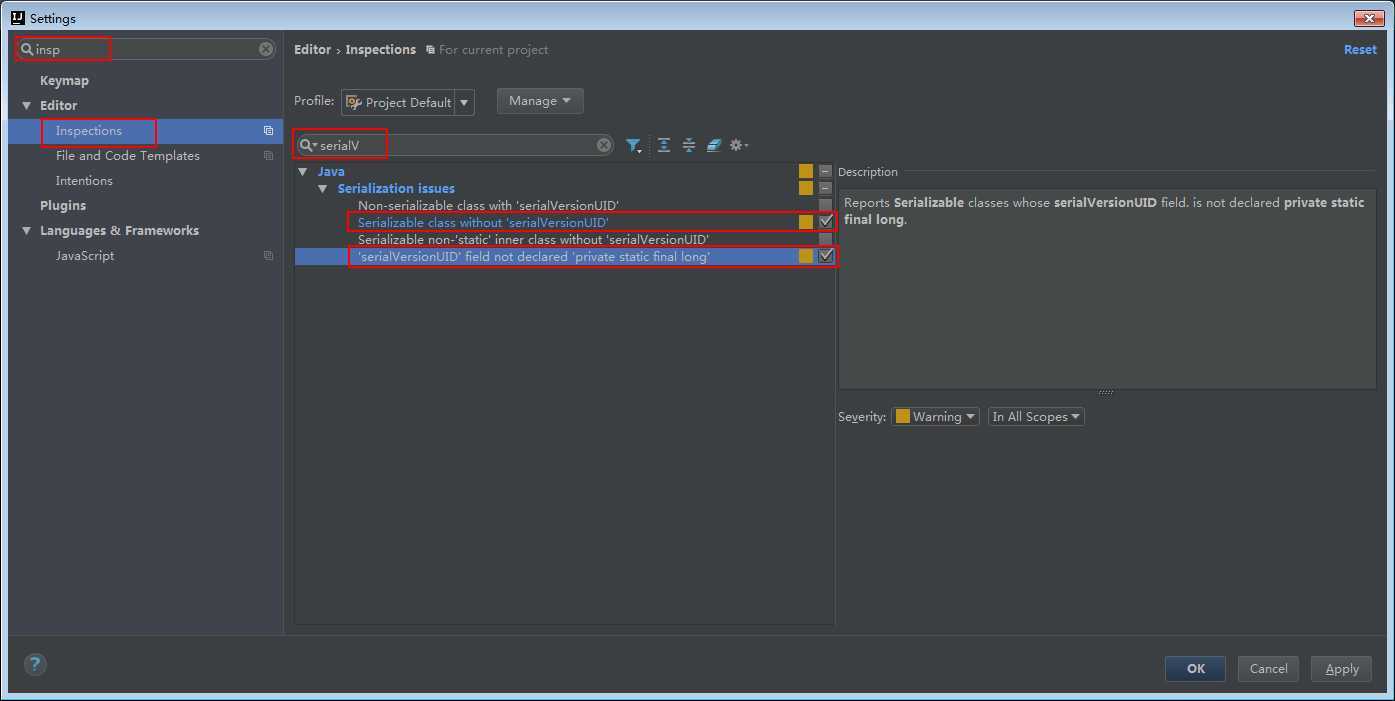
Task: Click the magnifier icon in settings search box
Action: tap(27, 49)
